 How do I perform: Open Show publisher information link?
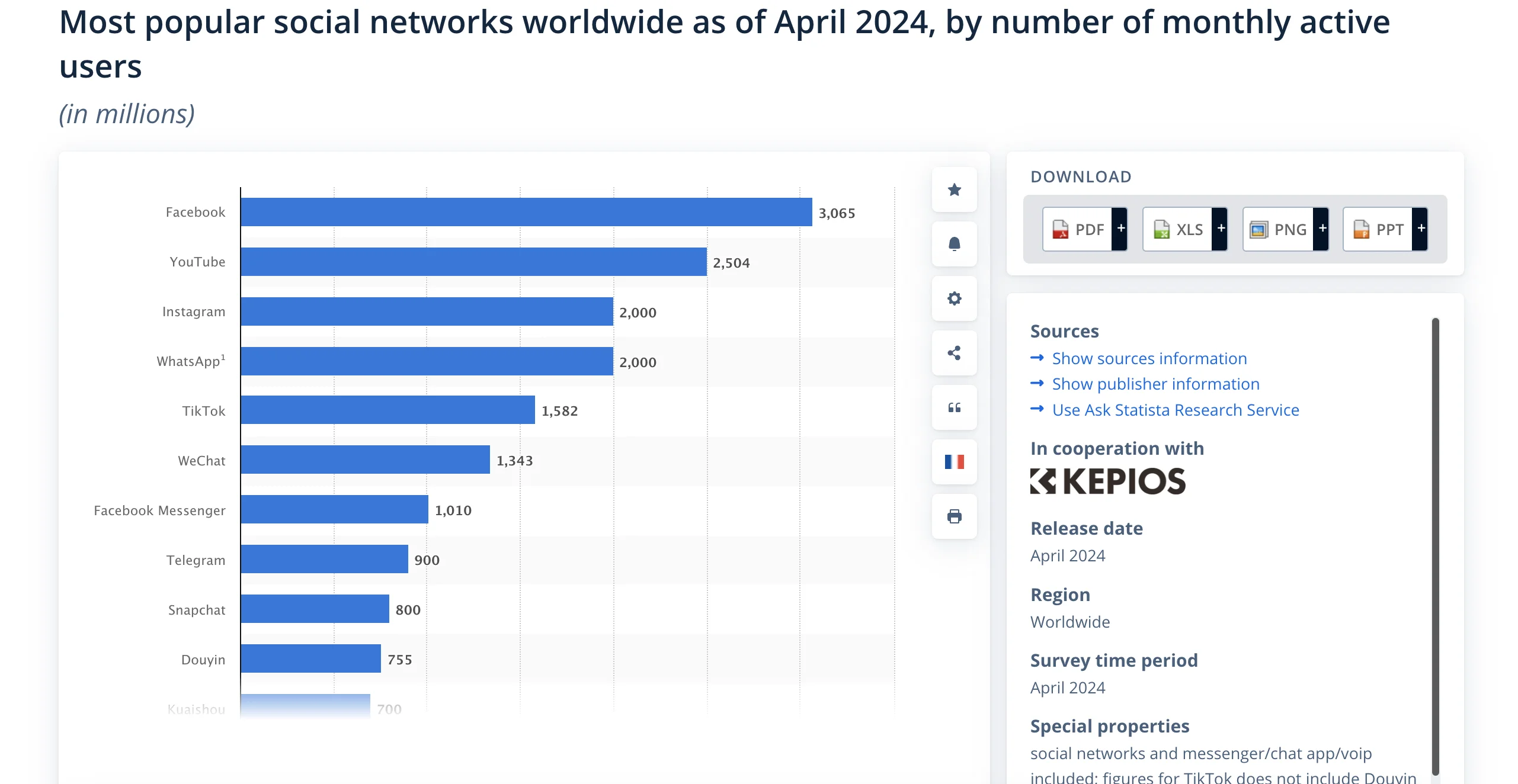pos(1155,384)
